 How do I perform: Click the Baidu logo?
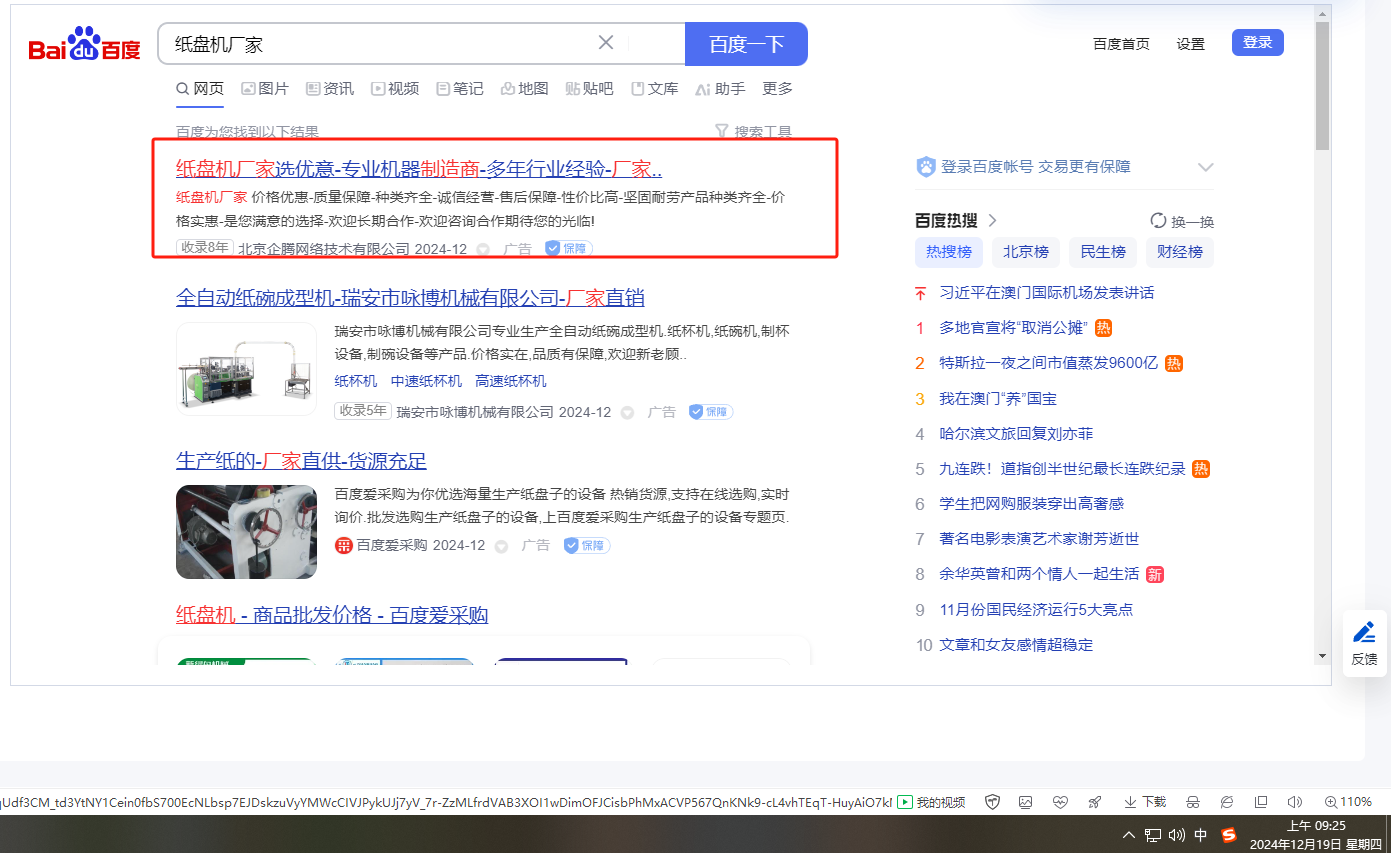click(84, 45)
